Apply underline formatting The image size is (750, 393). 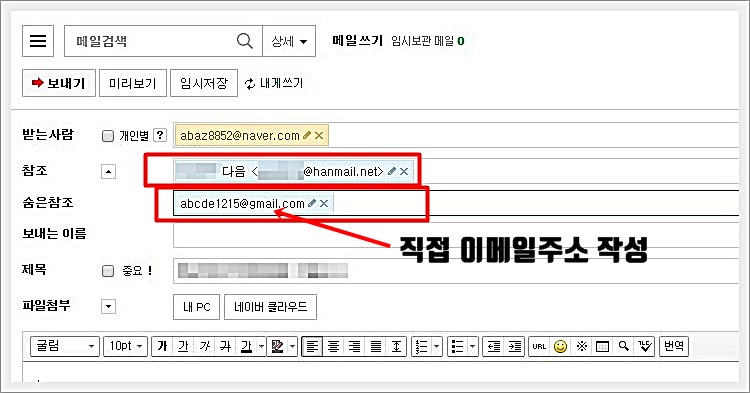[183, 346]
